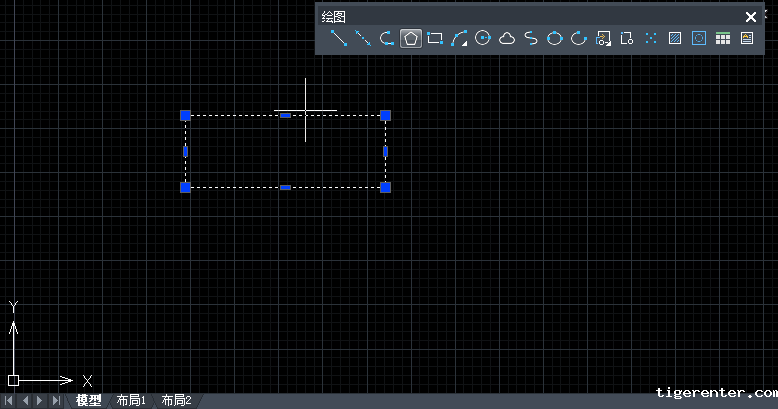Viewport: 778px width, 409px height.
Task: Select the Spline tool
Action: tap(531, 39)
